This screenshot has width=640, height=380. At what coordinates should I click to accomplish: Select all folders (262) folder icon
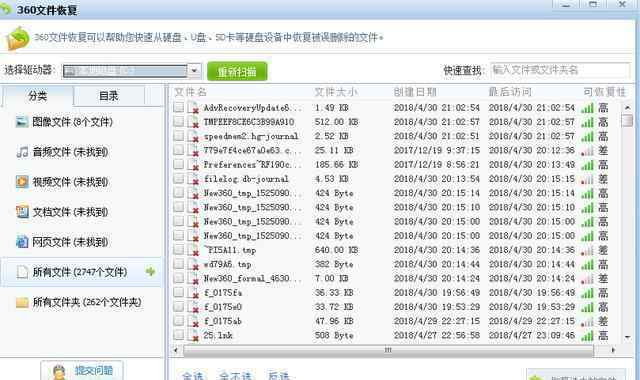coord(22,302)
